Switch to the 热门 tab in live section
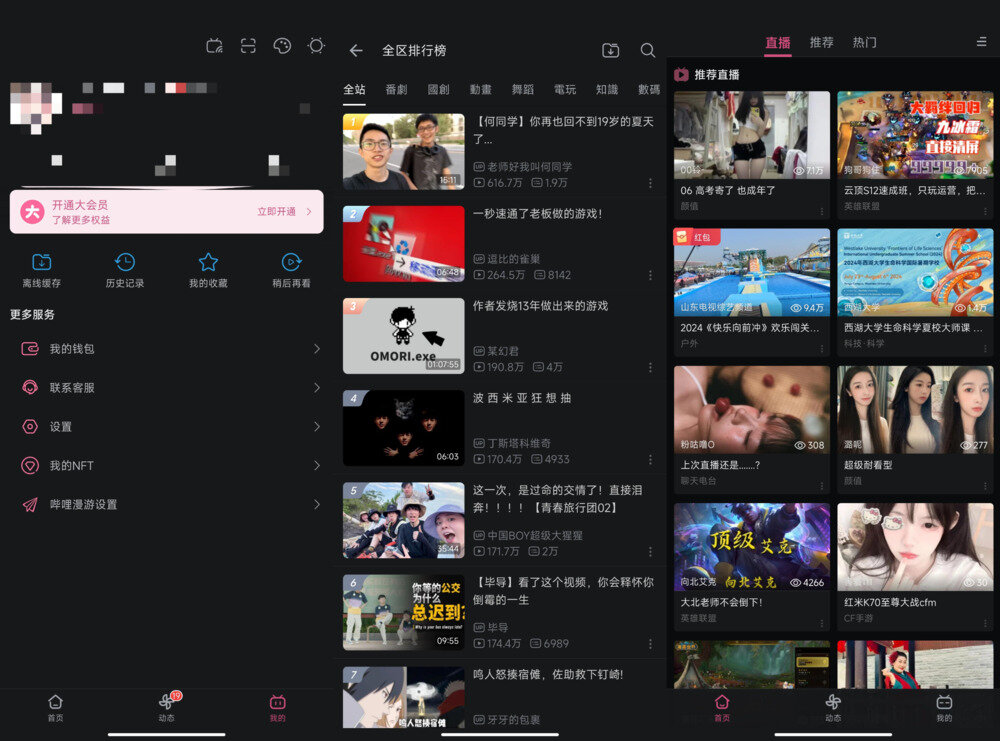The width and height of the screenshot is (1000, 741). [x=864, y=42]
